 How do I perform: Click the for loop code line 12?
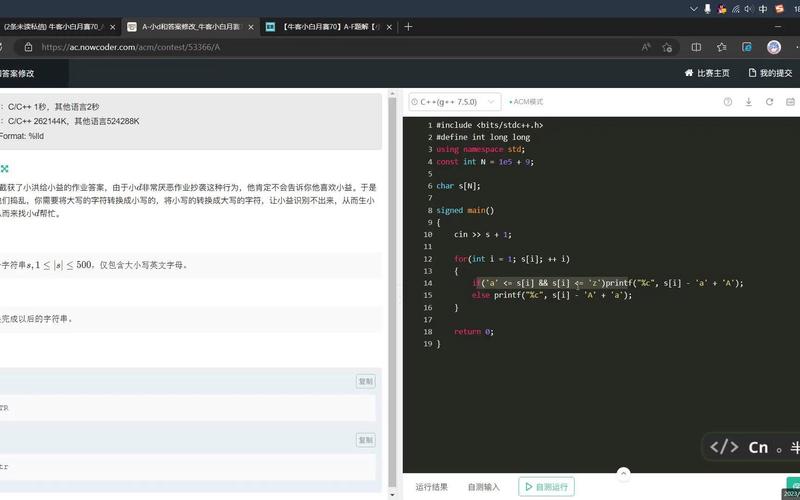click(x=512, y=259)
